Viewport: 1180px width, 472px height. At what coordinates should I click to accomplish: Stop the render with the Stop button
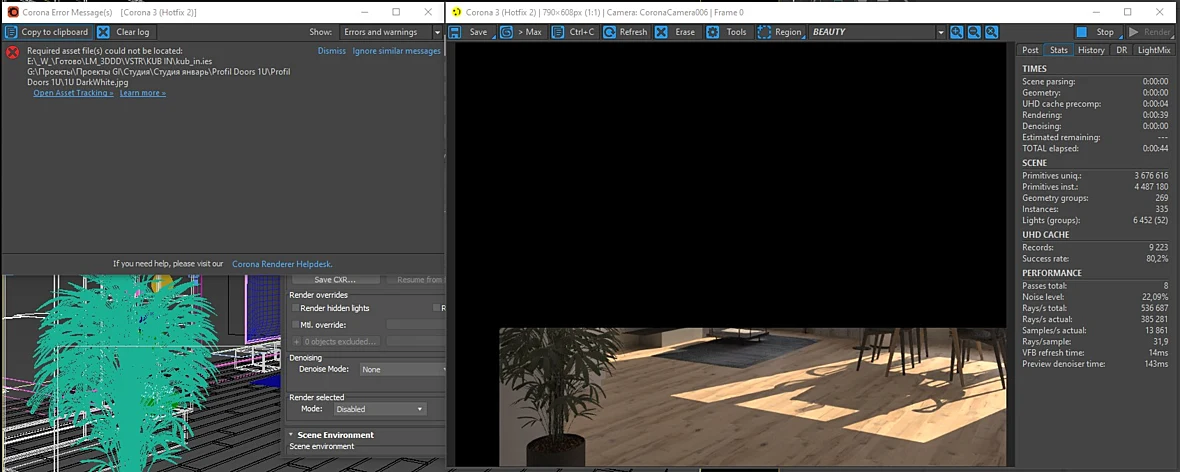1097,32
